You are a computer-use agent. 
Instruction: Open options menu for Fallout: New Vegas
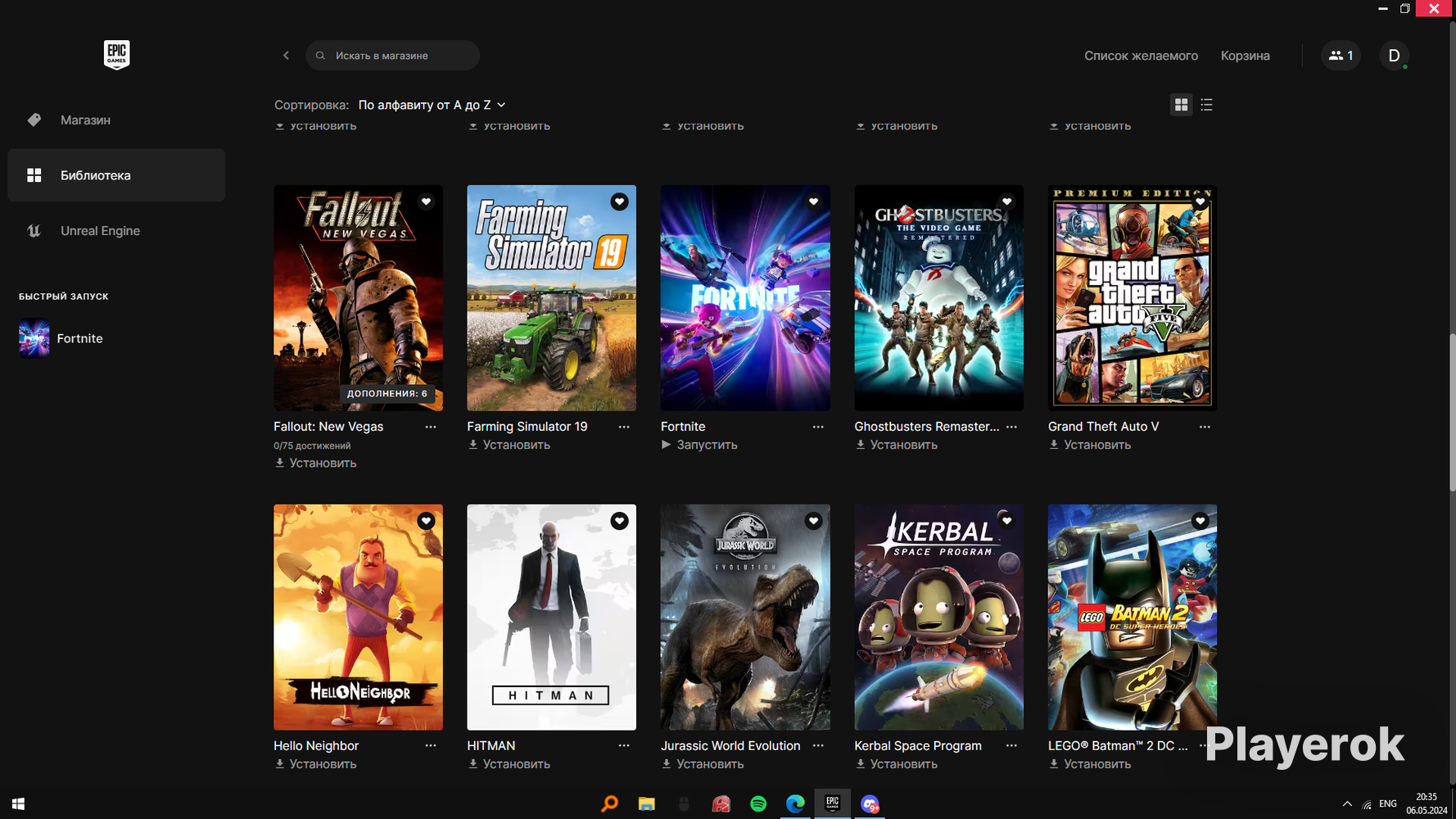coord(431,427)
